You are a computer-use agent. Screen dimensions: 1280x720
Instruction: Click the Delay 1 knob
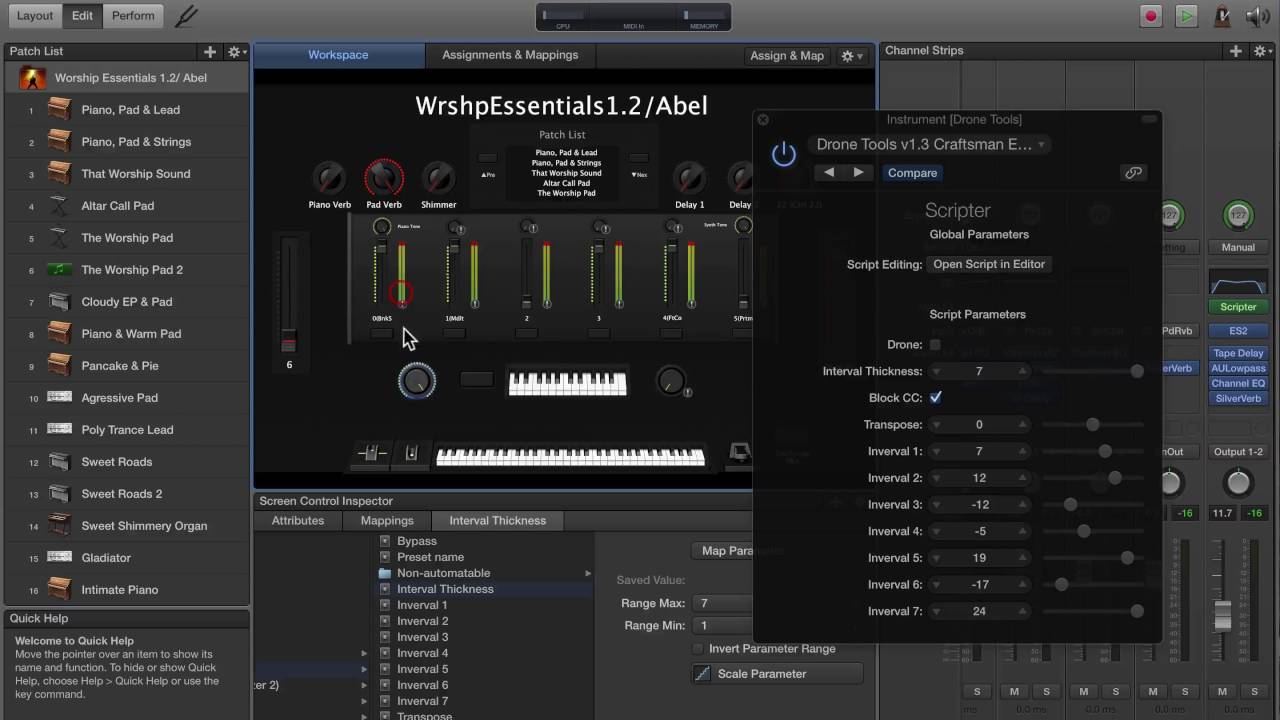click(689, 179)
